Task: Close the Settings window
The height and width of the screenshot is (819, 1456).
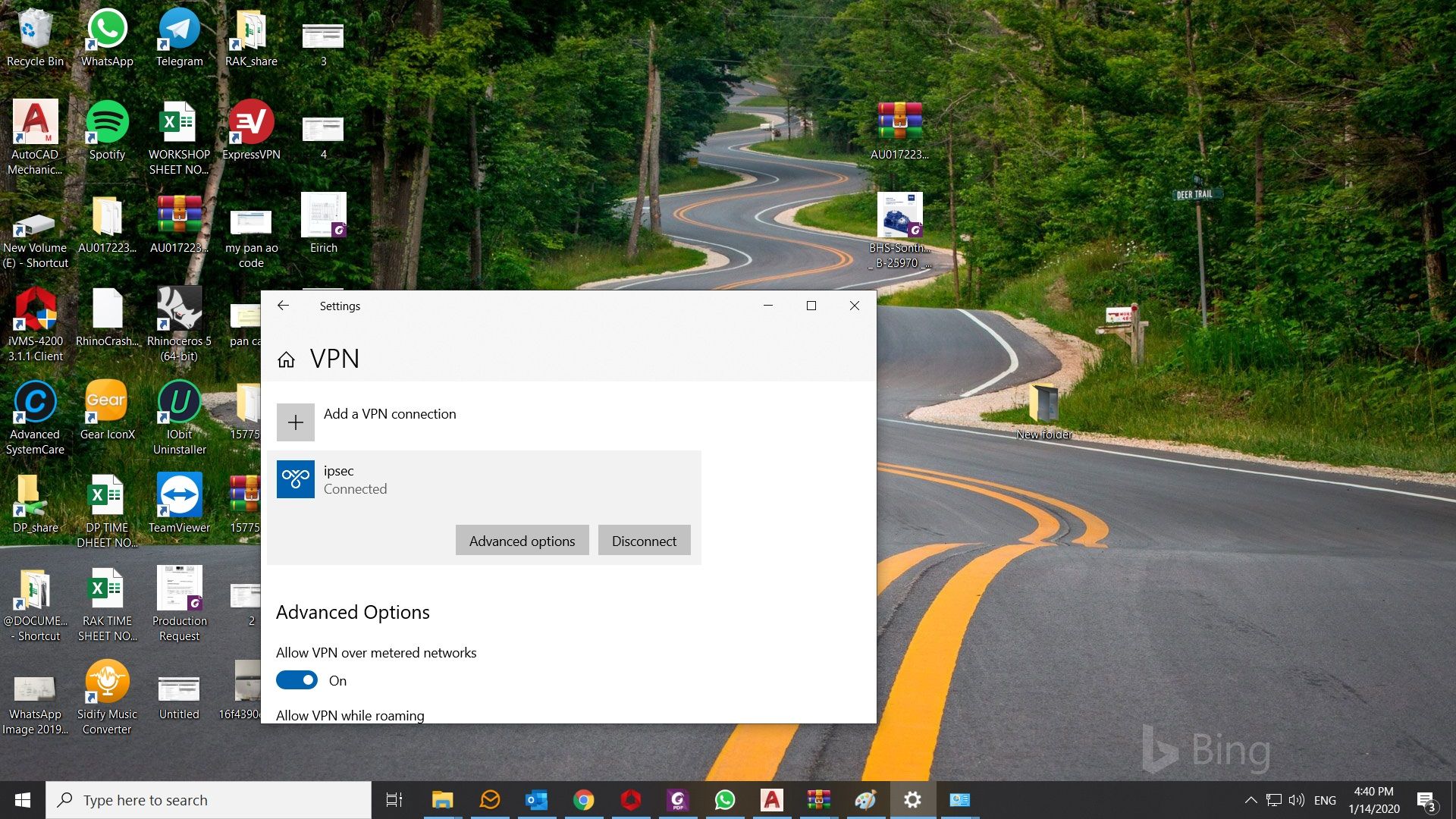Action: point(855,306)
